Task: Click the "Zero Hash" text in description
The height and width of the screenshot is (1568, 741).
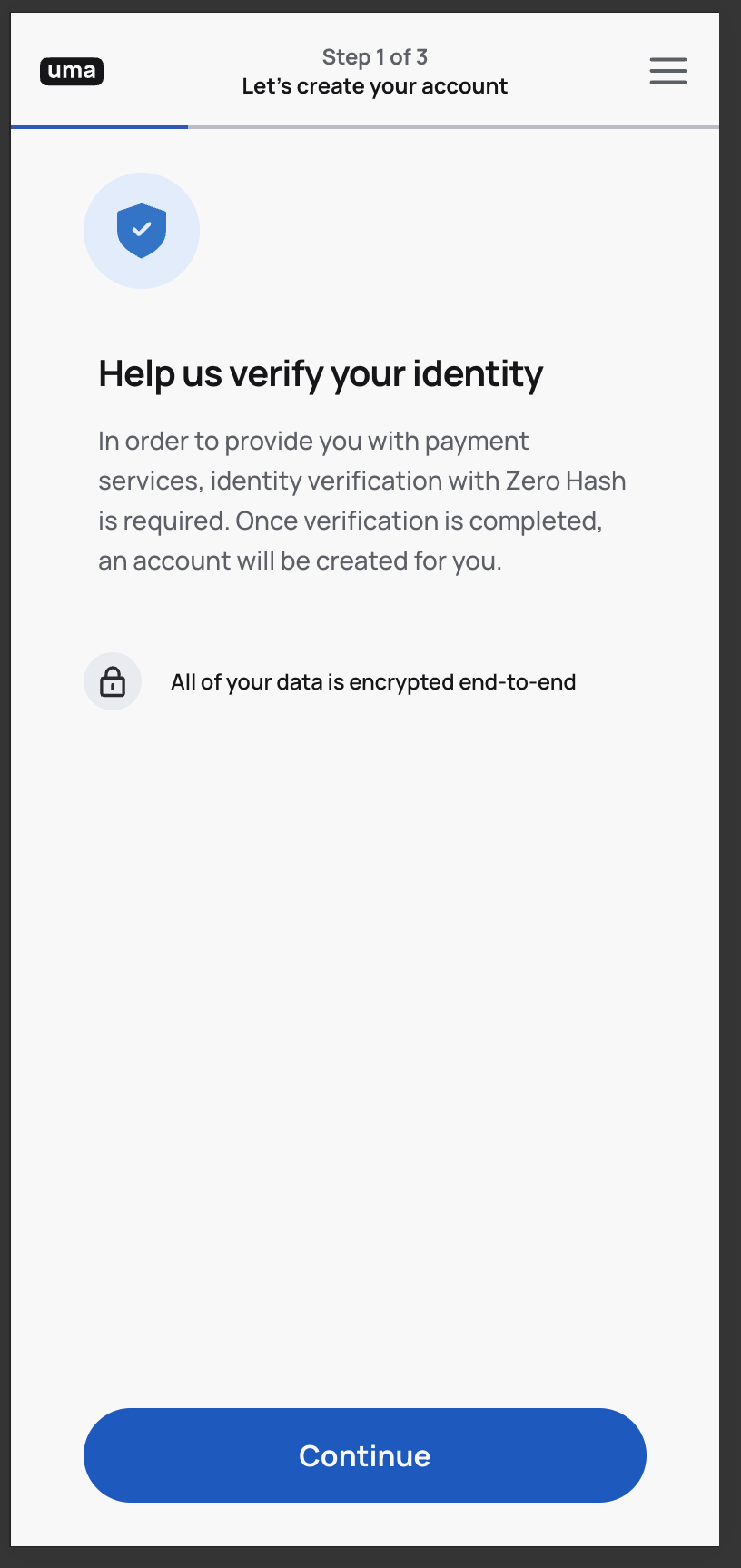Action: click(566, 481)
